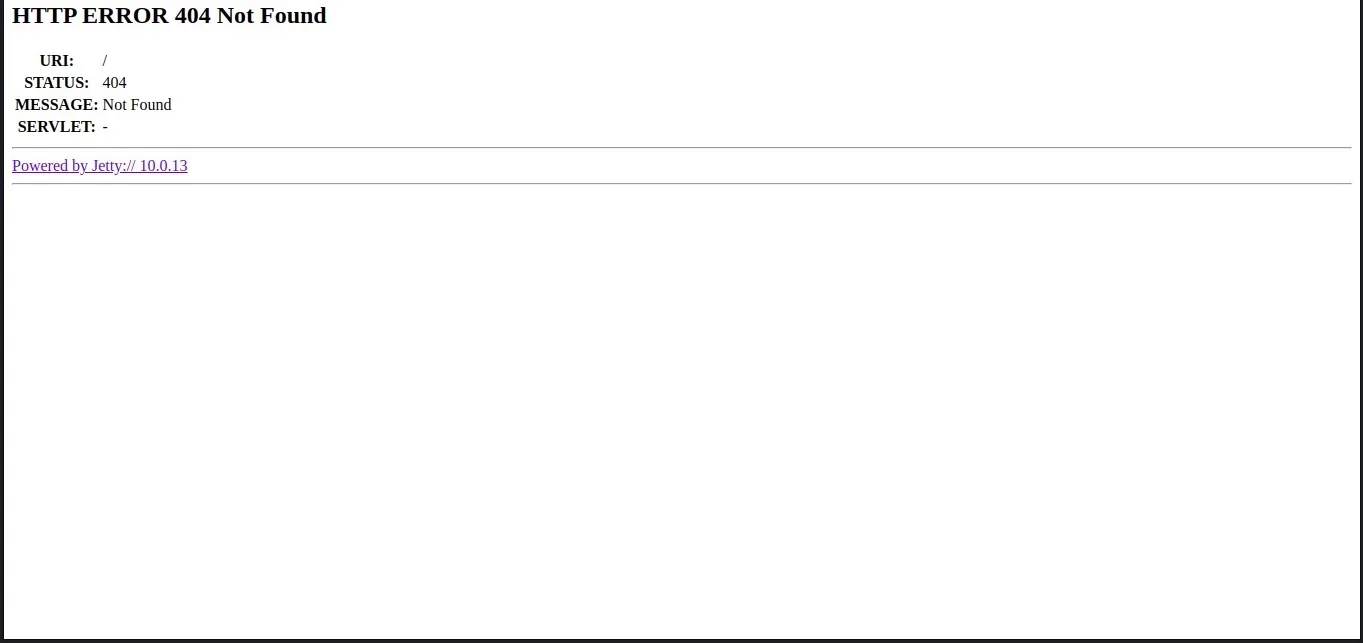Select the HTTP ERROR 404 Not Found heading
Image resolution: width=1363 pixels, height=643 pixels.
click(169, 16)
